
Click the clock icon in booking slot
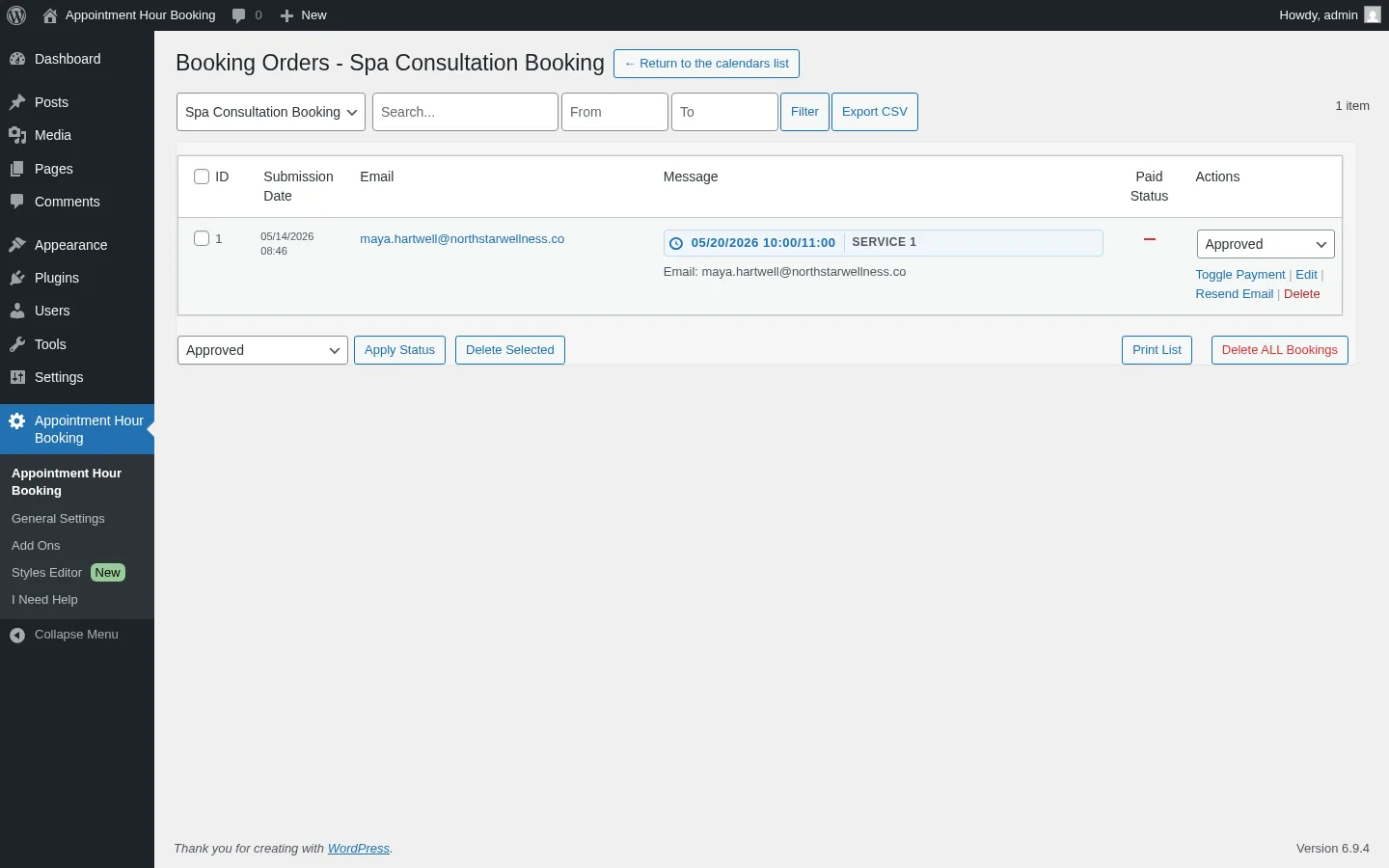tap(676, 243)
